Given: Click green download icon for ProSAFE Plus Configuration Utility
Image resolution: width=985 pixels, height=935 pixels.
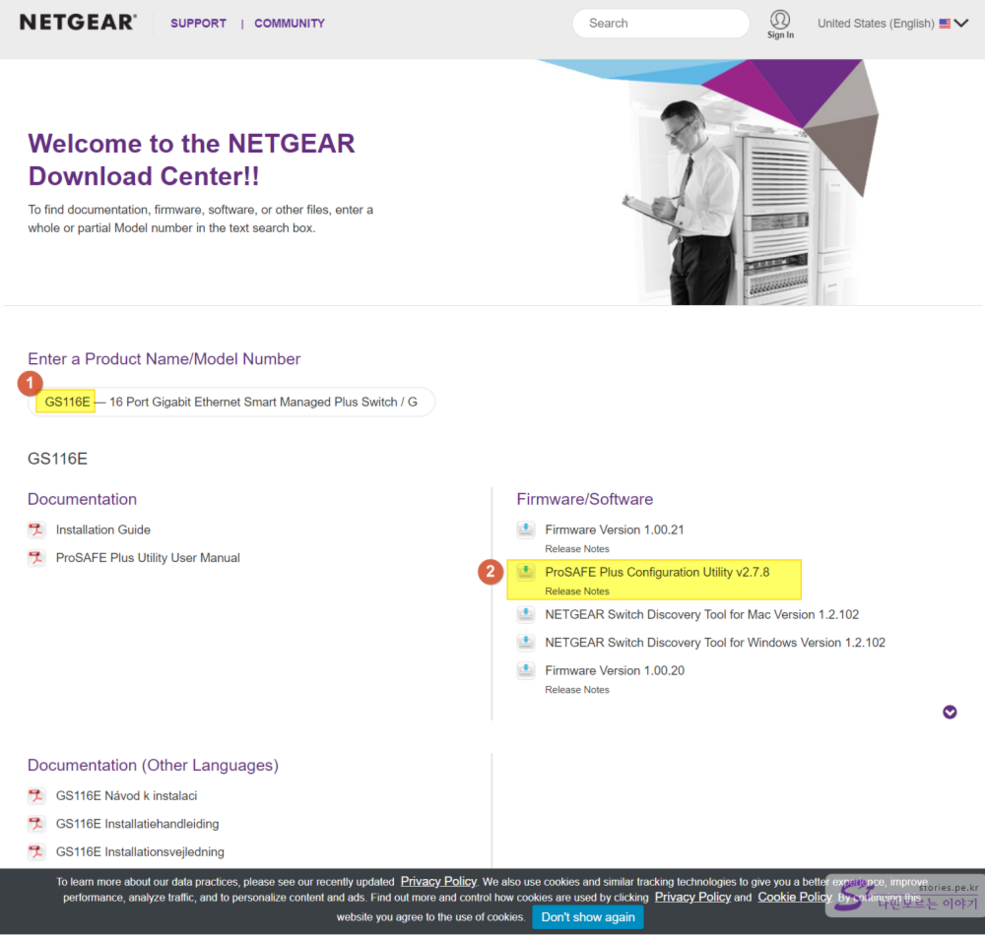Looking at the screenshot, I should tap(526, 573).
